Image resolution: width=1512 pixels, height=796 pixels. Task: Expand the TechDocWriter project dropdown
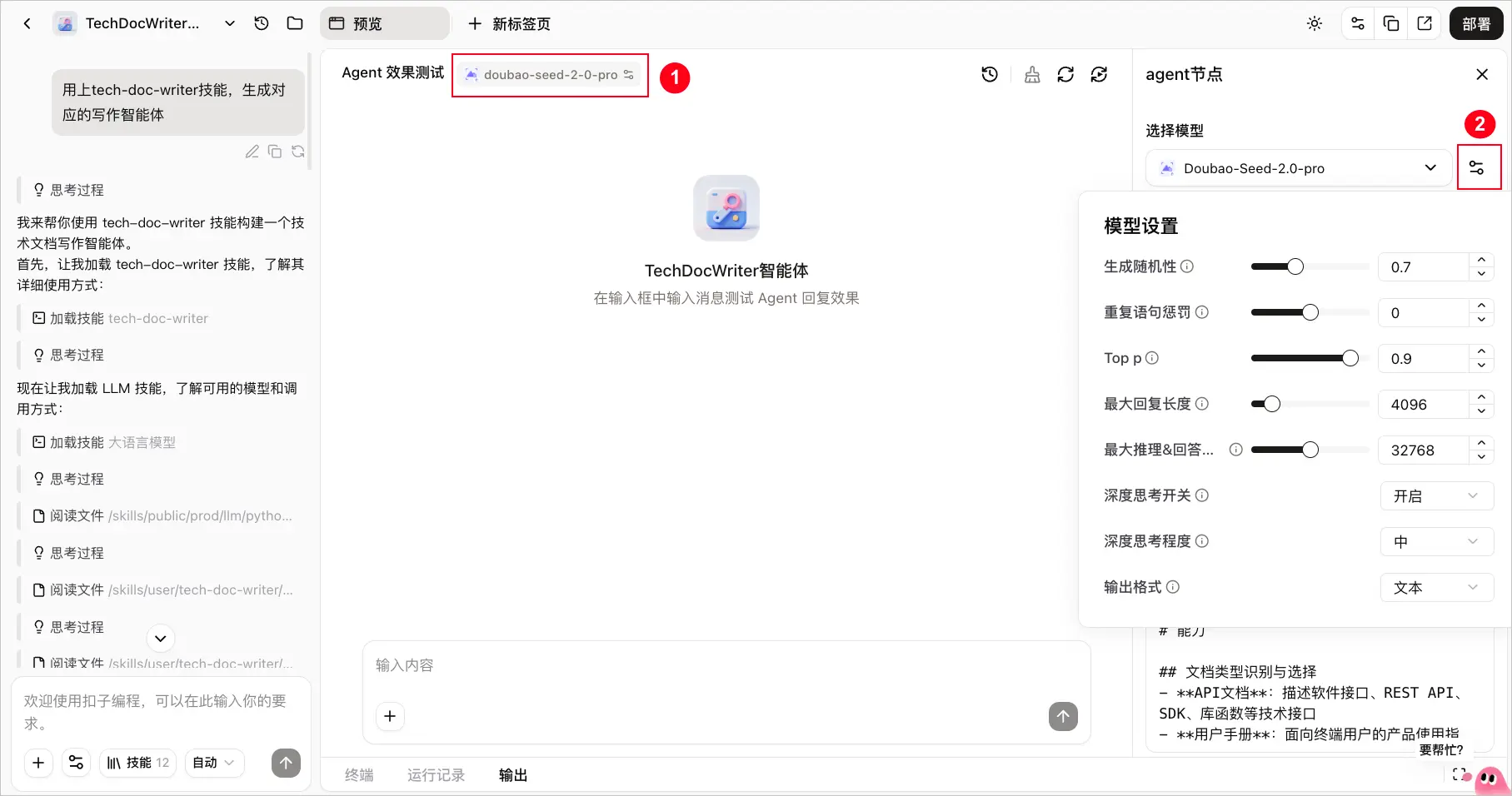pyautogui.click(x=230, y=23)
